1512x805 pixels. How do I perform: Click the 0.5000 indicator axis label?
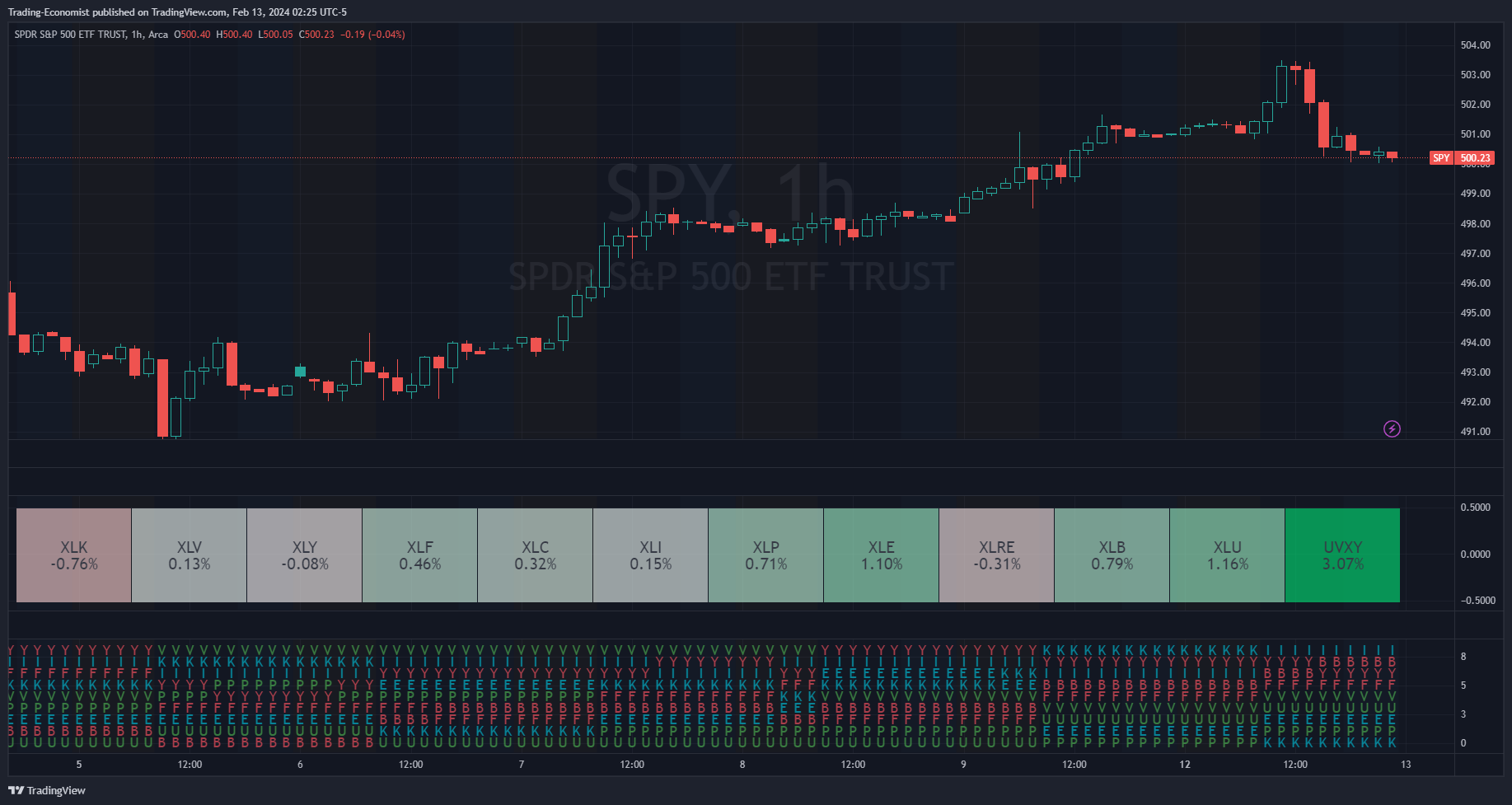coord(1476,508)
